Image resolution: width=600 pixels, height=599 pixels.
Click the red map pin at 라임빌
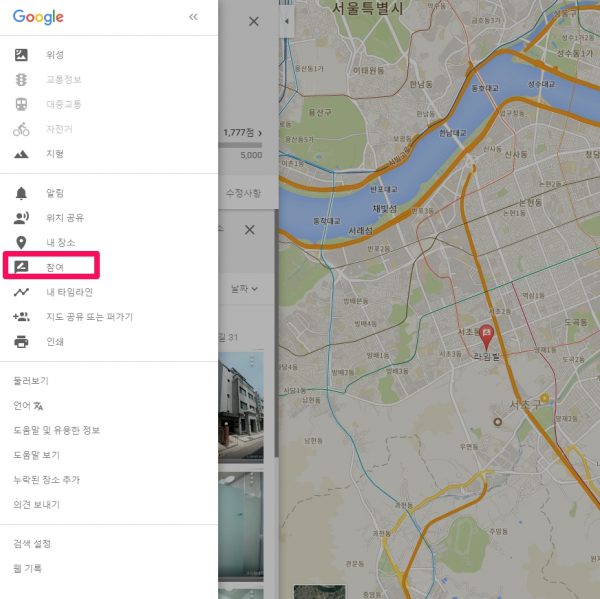click(486, 337)
